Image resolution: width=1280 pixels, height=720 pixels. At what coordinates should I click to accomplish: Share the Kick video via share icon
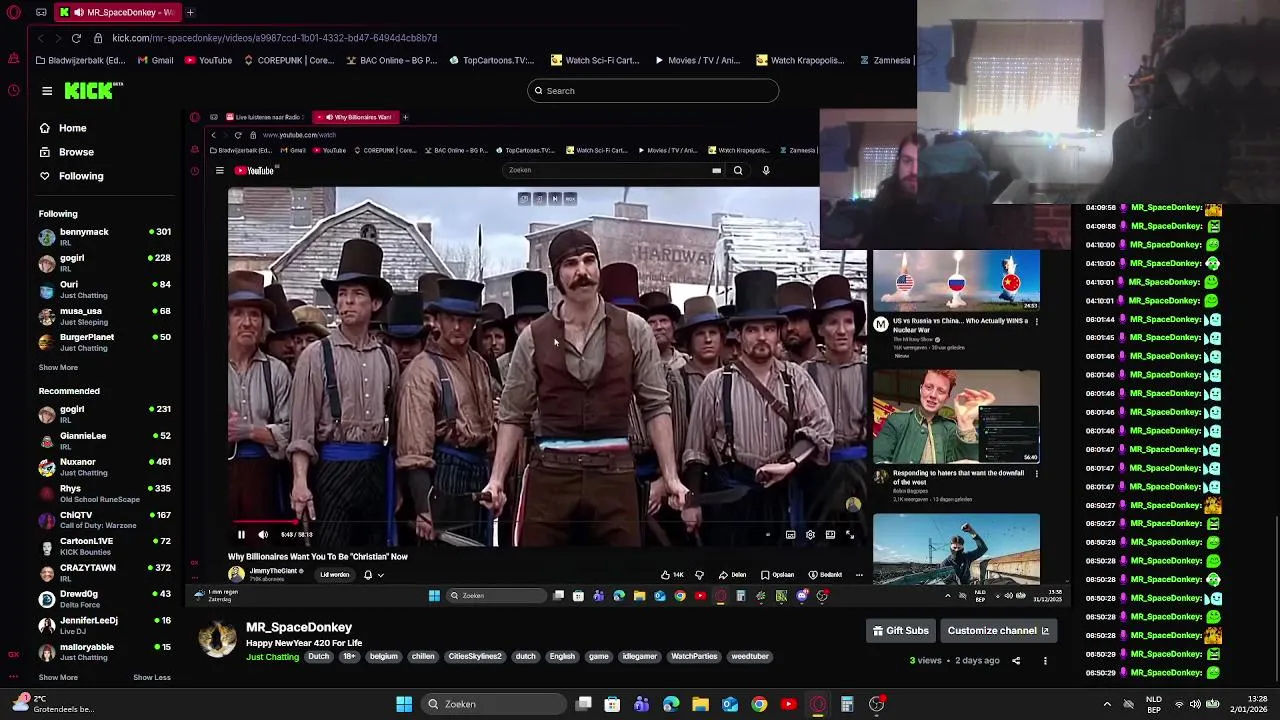point(1016,661)
